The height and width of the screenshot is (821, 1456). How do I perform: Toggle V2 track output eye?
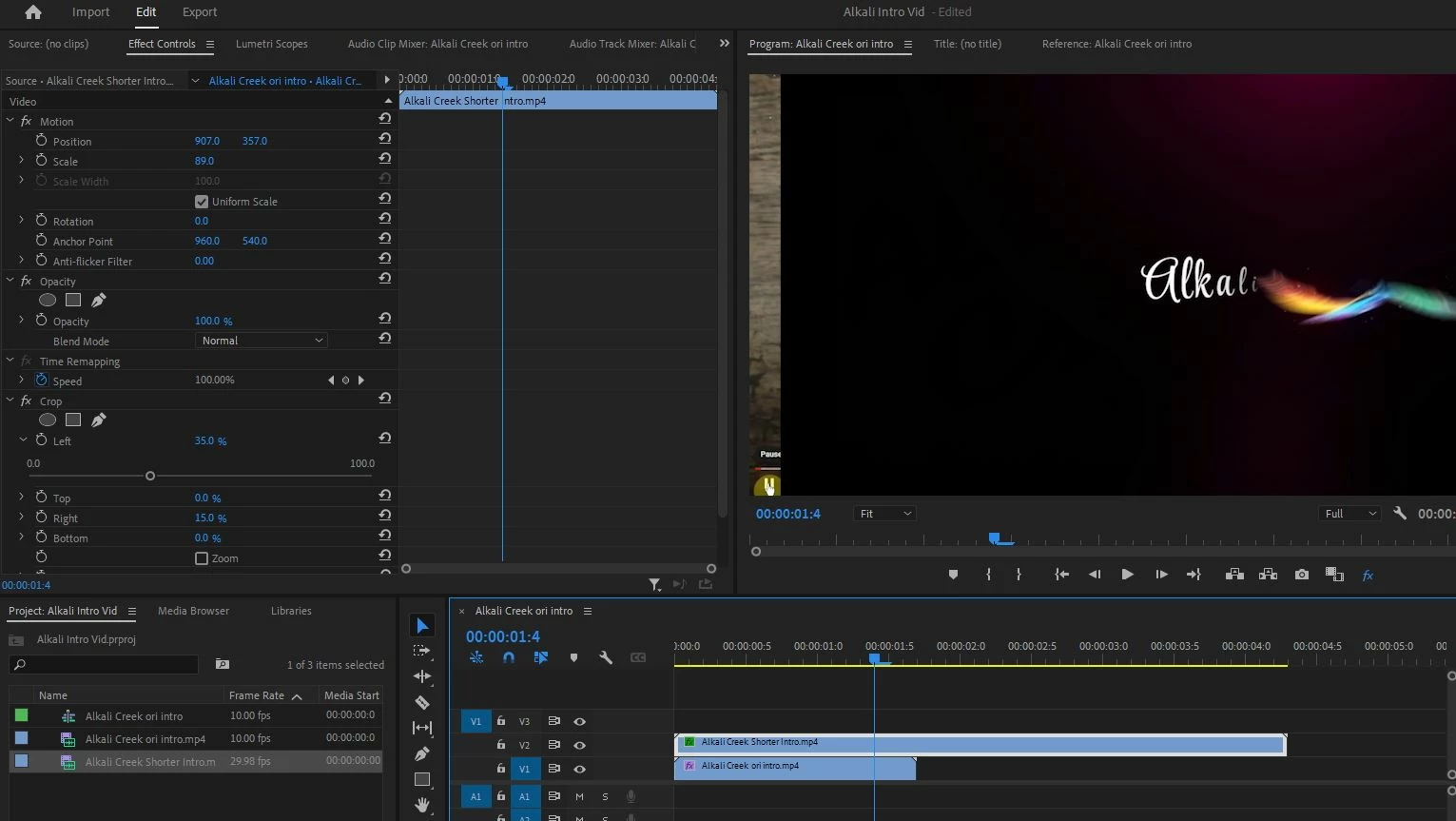point(579,746)
